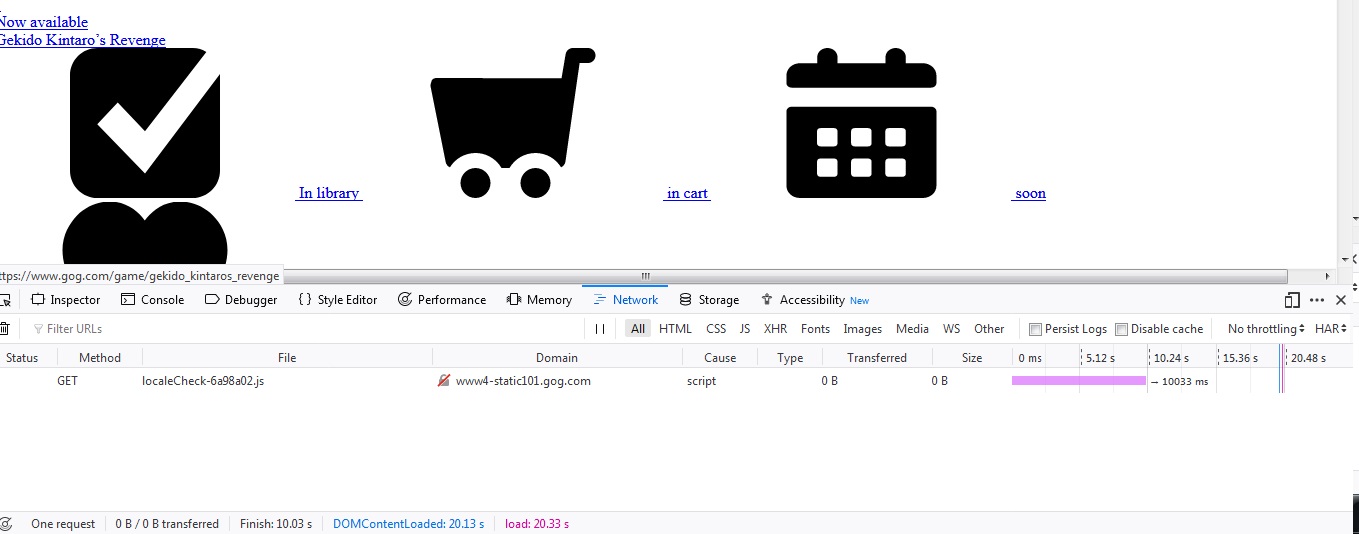Open the Now available link
The image size is (1359, 534).
click(x=42, y=22)
